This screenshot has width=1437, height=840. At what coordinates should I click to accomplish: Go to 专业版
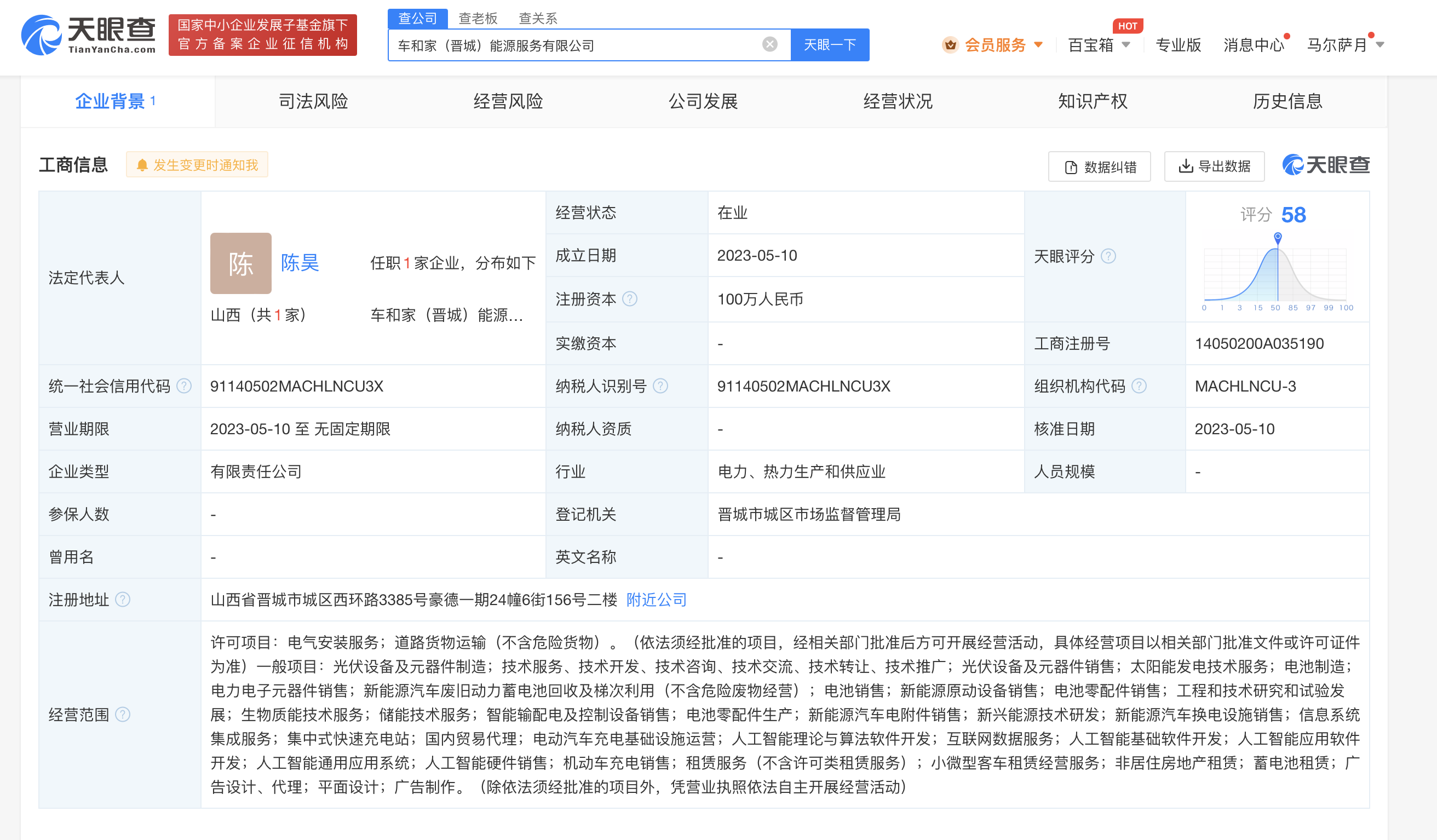[1178, 44]
